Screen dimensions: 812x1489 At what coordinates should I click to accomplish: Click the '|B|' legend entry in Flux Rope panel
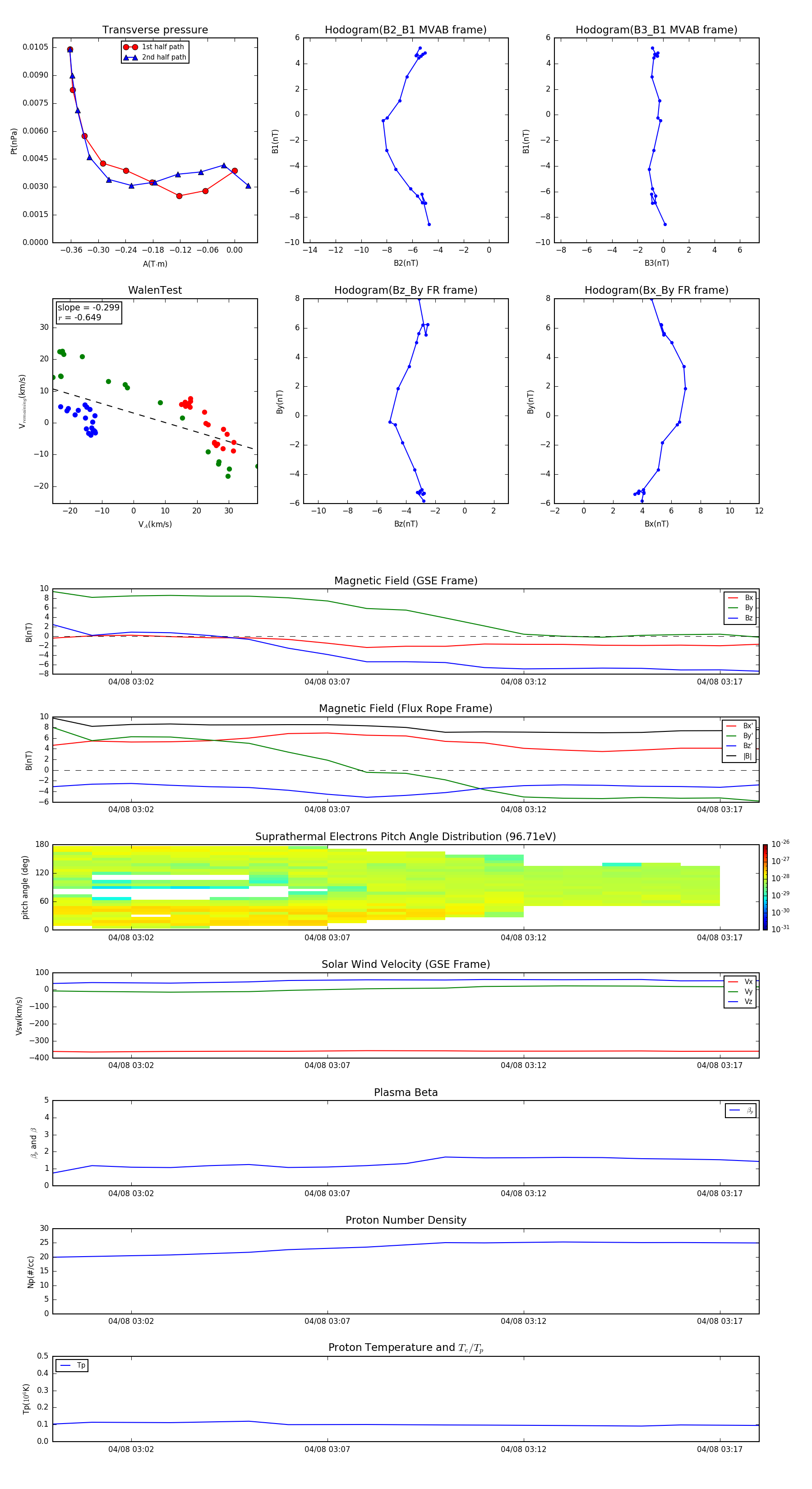pos(740,756)
